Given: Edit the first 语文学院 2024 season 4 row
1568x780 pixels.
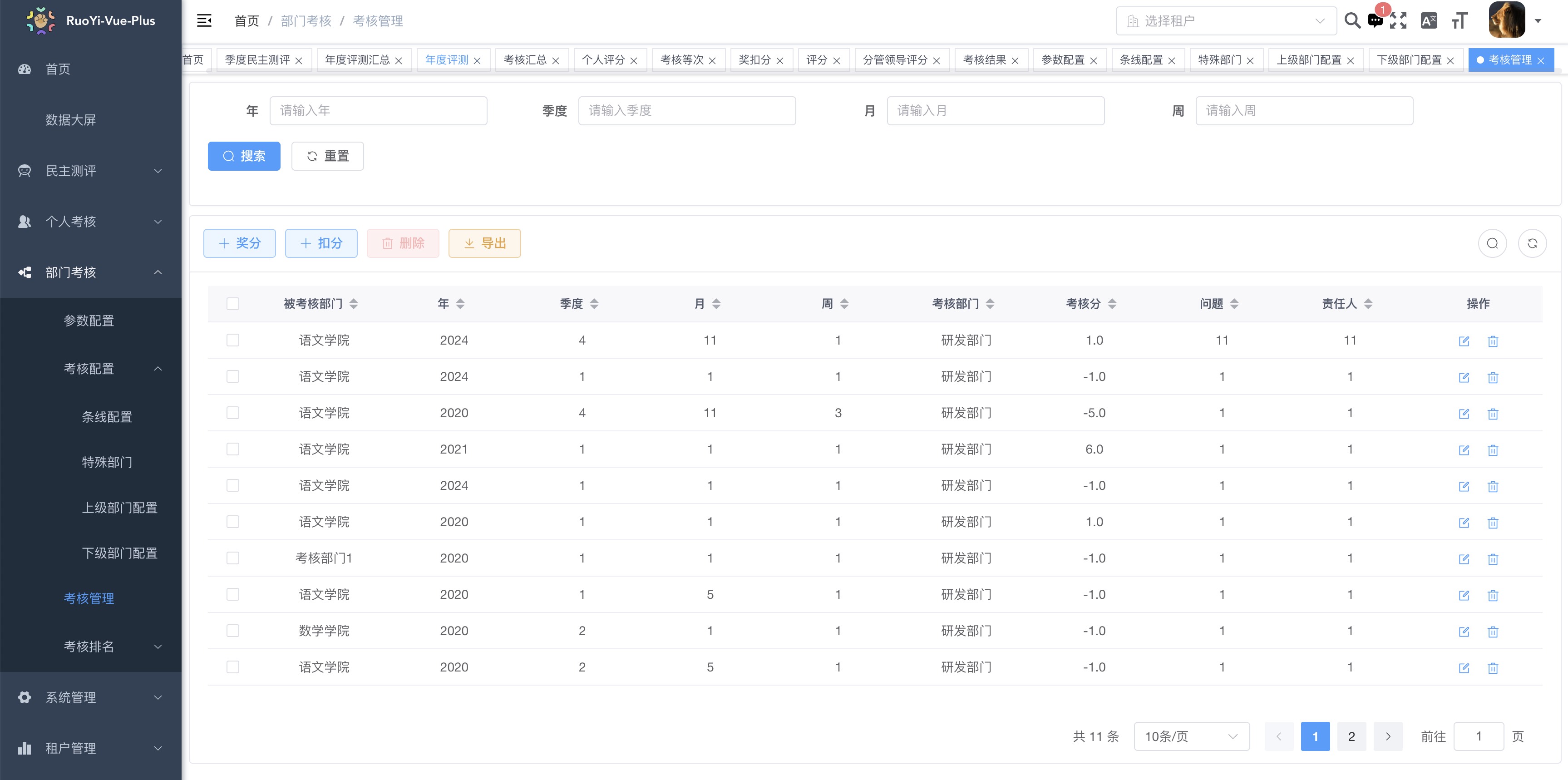Looking at the screenshot, I should coord(1464,341).
